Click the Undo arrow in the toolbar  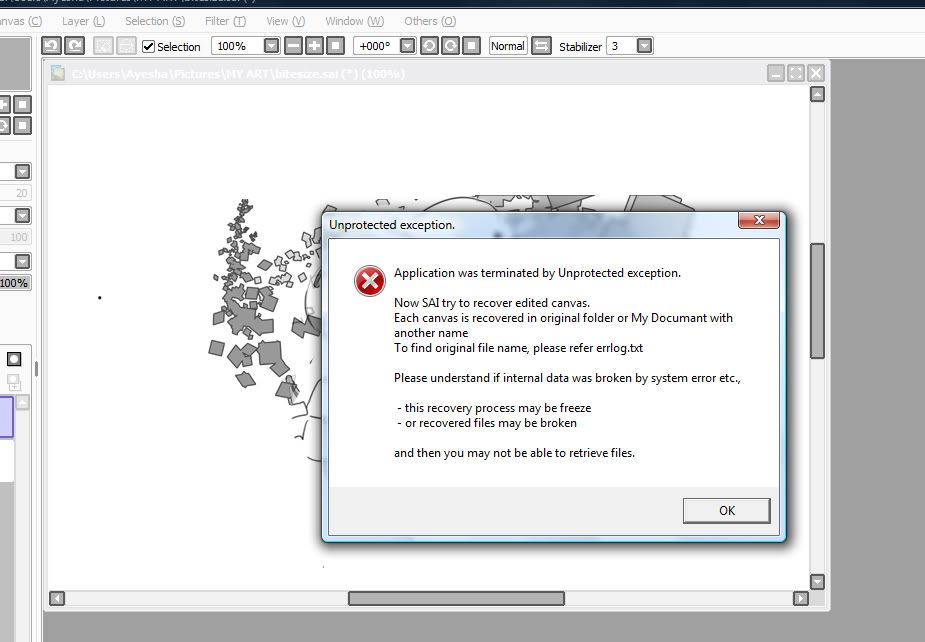[x=51, y=46]
